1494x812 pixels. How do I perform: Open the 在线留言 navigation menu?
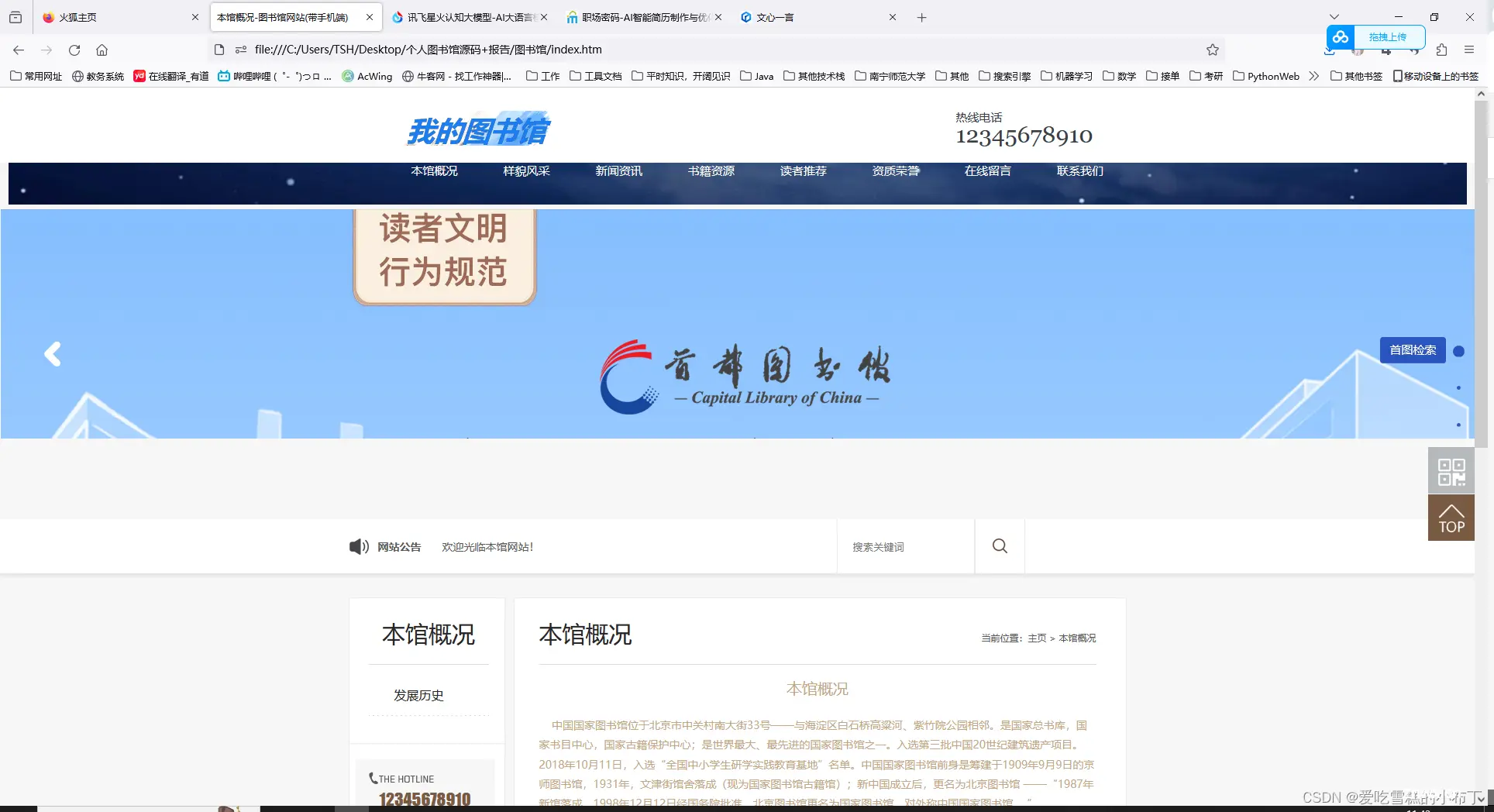987,171
